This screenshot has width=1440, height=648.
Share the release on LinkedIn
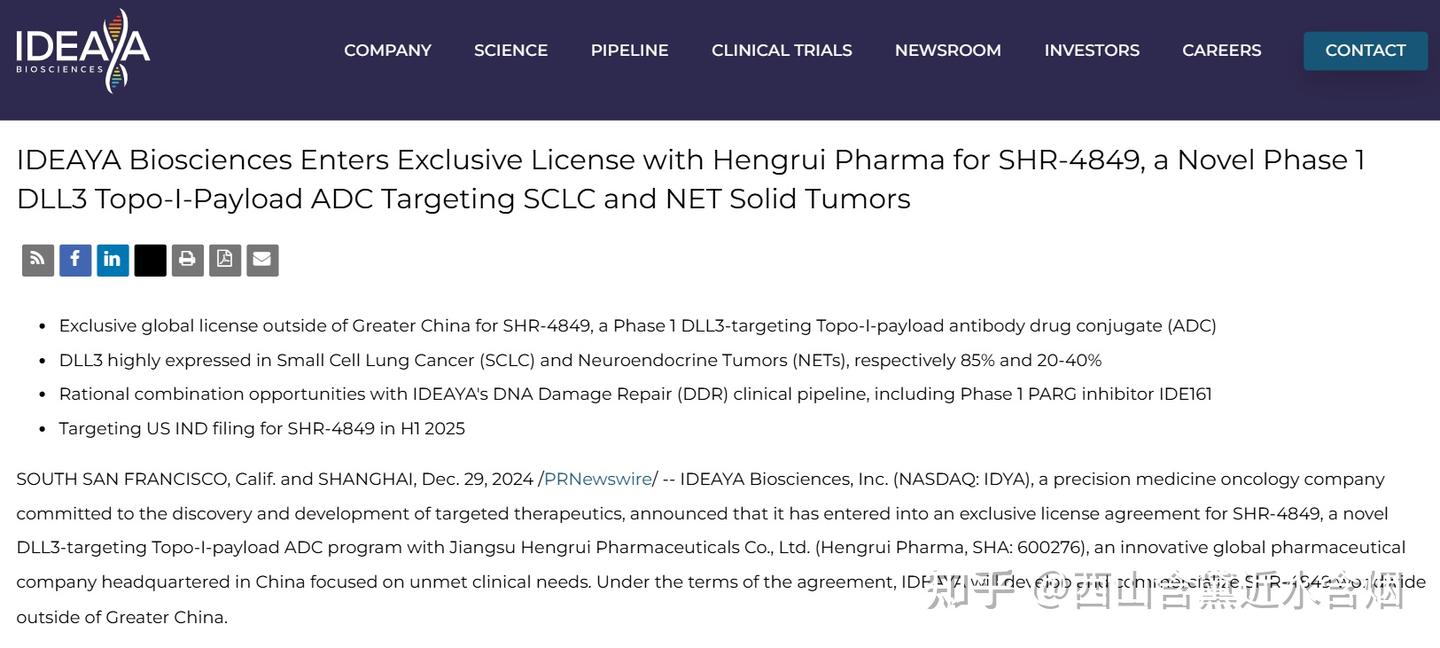112,260
